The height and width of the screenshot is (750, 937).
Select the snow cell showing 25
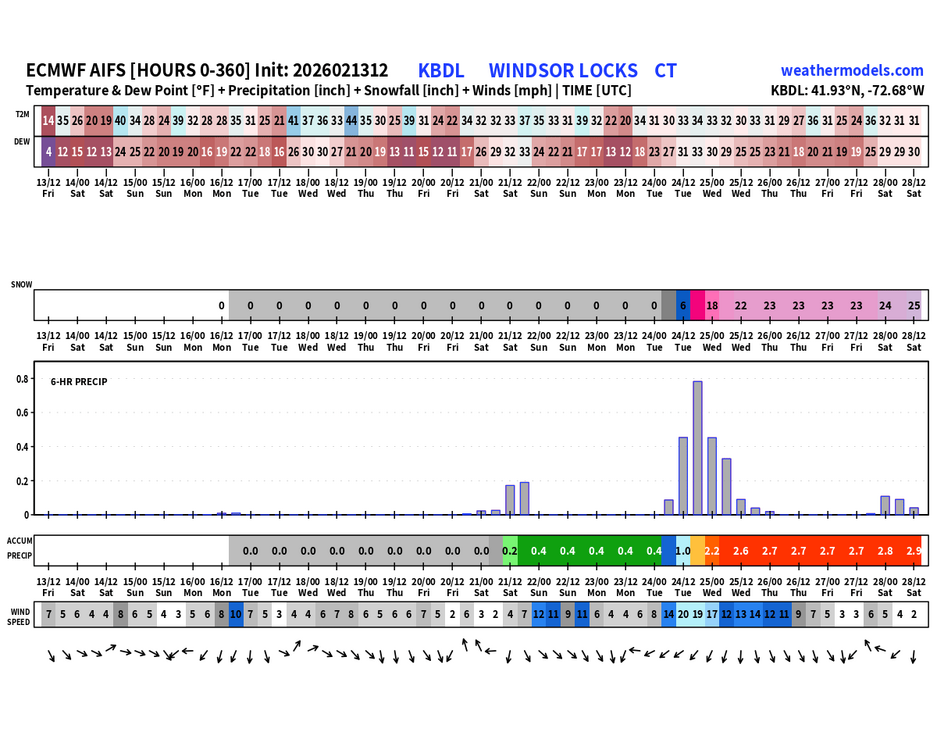(914, 305)
